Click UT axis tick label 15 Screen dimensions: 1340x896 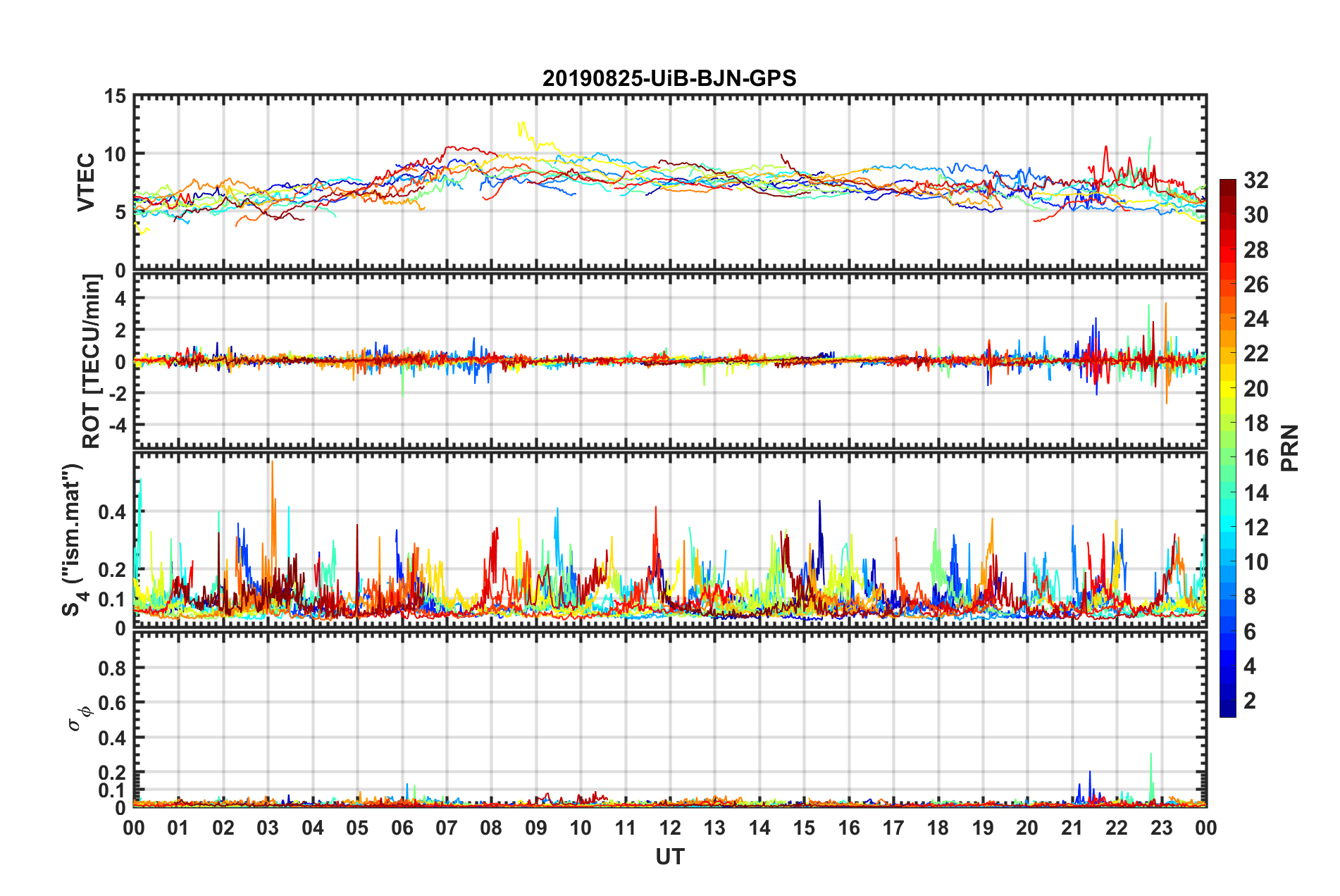click(804, 828)
